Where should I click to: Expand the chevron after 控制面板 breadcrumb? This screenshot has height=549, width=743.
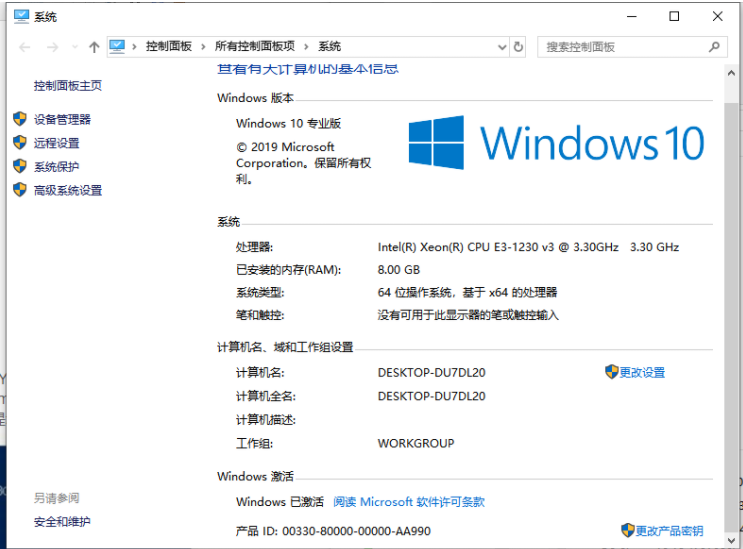[x=203, y=47]
